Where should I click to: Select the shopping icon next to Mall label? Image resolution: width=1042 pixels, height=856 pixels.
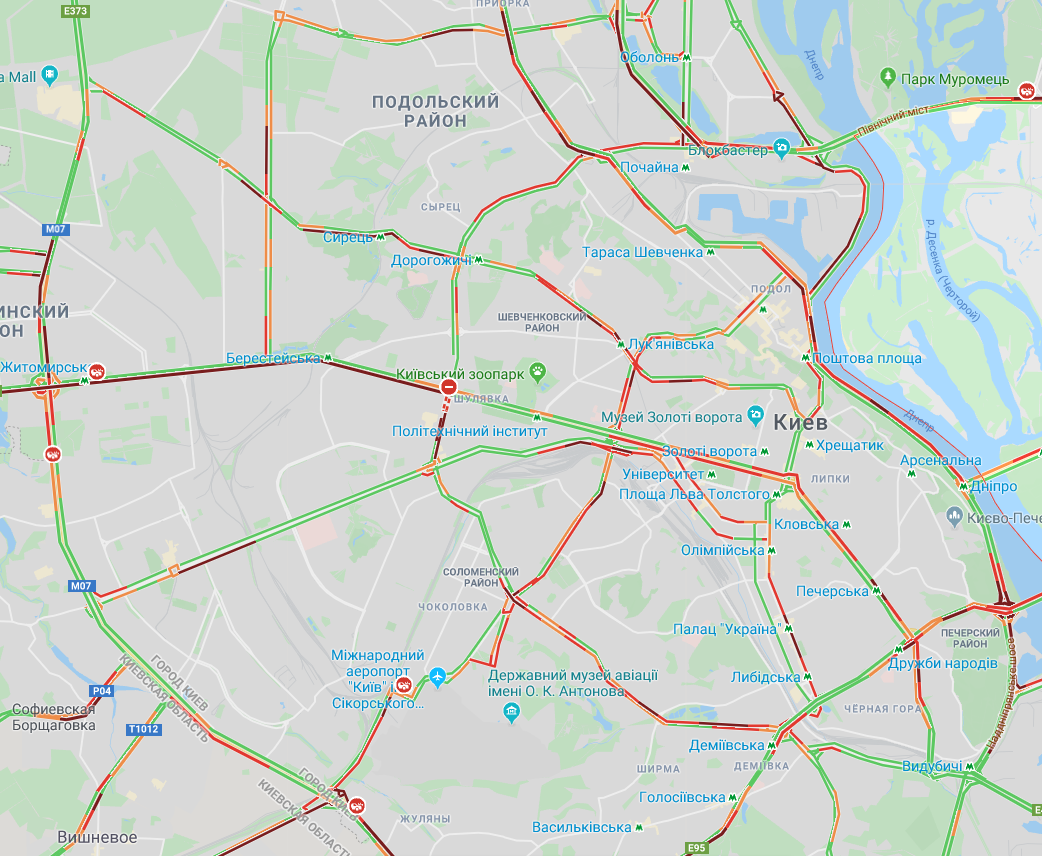click(49, 75)
